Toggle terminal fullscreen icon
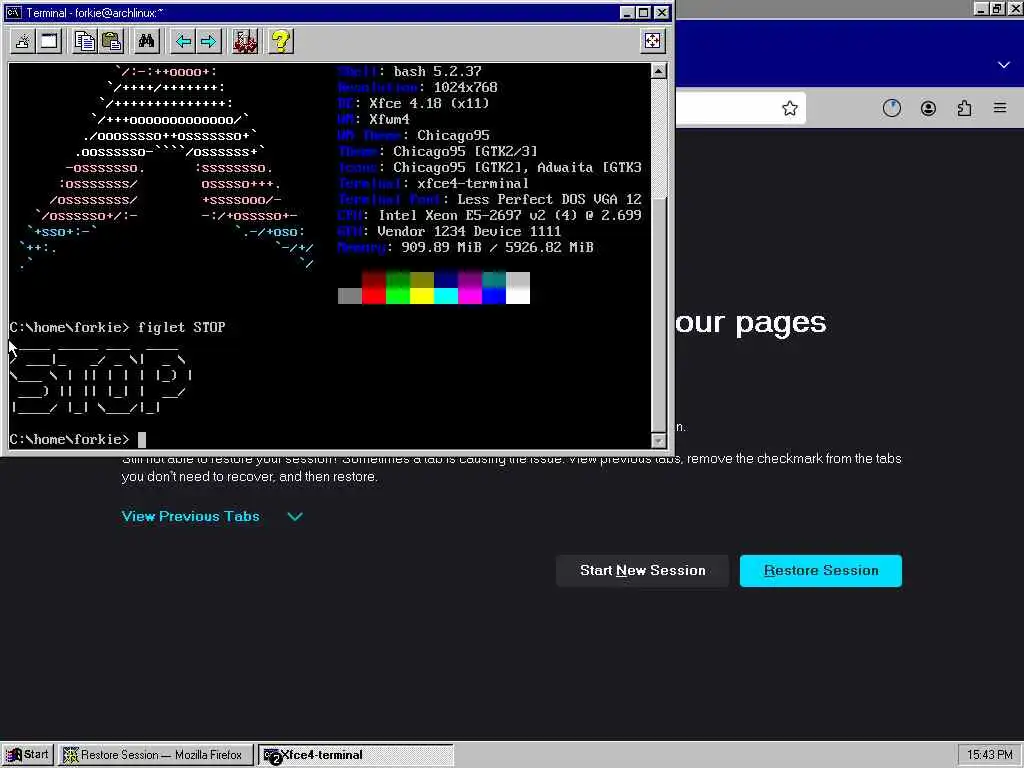The width and height of the screenshot is (1024, 768). pyautogui.click(x=652, y=41)
